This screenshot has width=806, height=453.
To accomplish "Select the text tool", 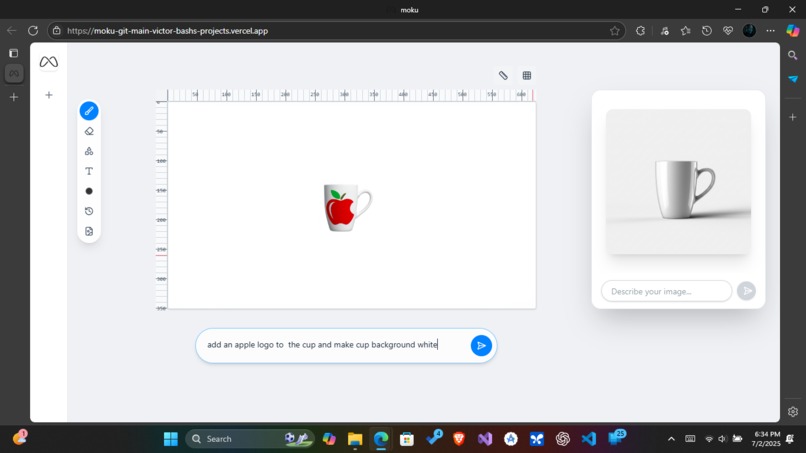I will point(89,171).
